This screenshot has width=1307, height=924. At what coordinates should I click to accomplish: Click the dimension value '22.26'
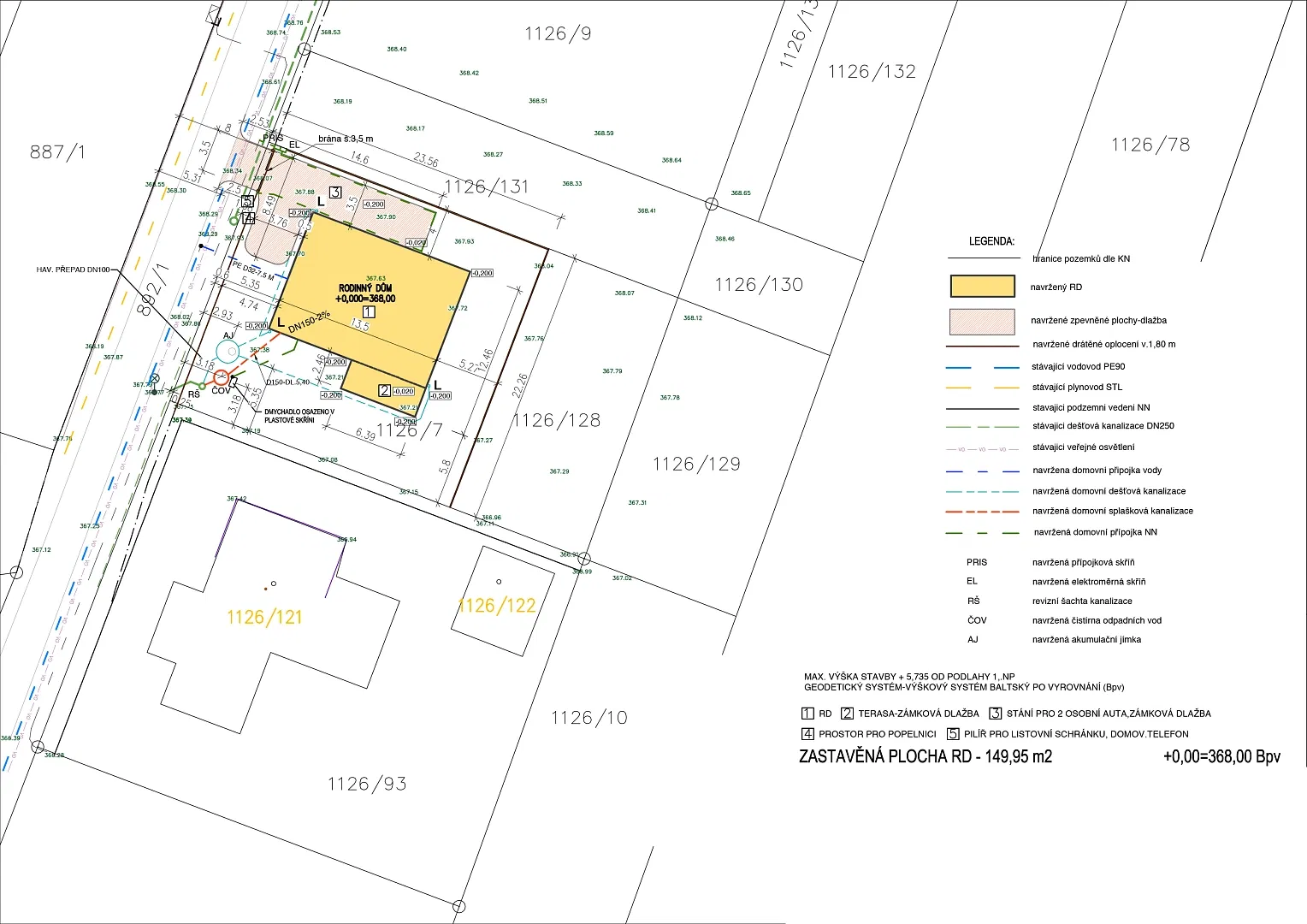coord(521,385)
